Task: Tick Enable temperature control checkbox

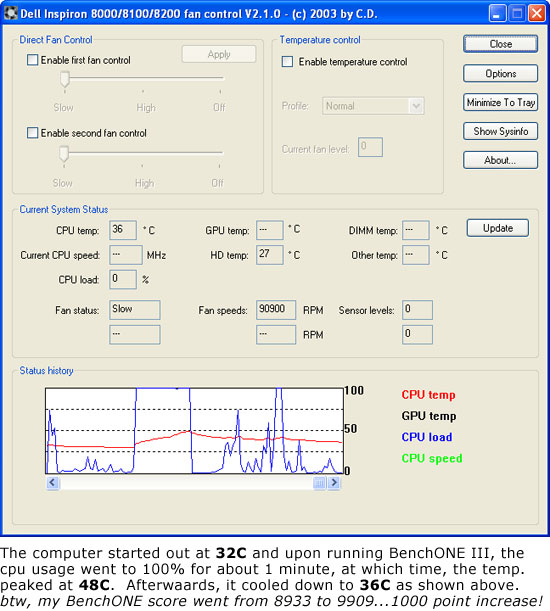Action: tap(287, 62)
